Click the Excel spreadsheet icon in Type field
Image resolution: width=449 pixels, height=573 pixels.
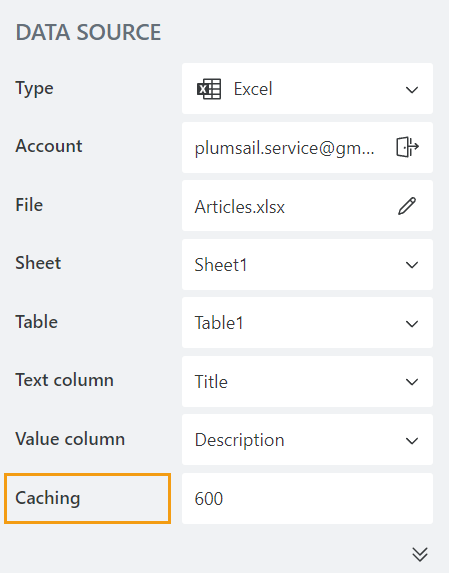click(209, 89)
